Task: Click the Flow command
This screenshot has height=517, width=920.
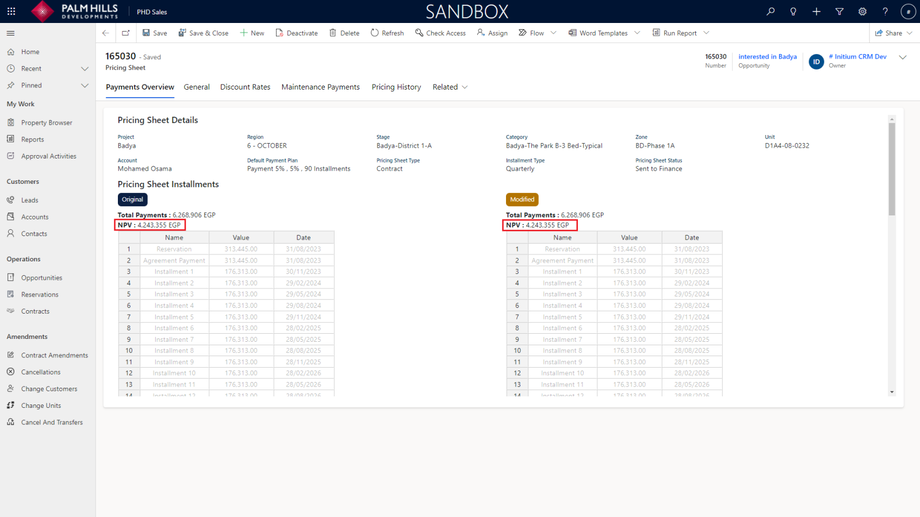Action: point(532,33)
